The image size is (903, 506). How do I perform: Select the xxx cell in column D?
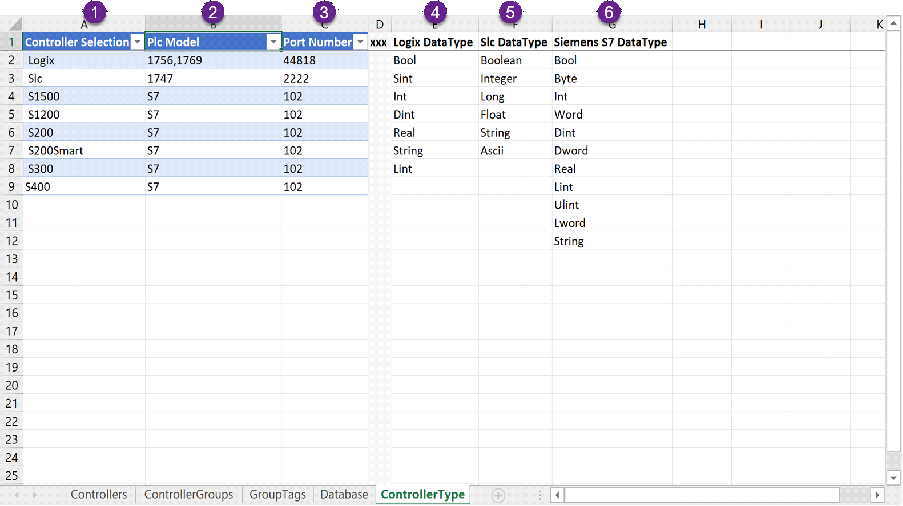(380, 42)
